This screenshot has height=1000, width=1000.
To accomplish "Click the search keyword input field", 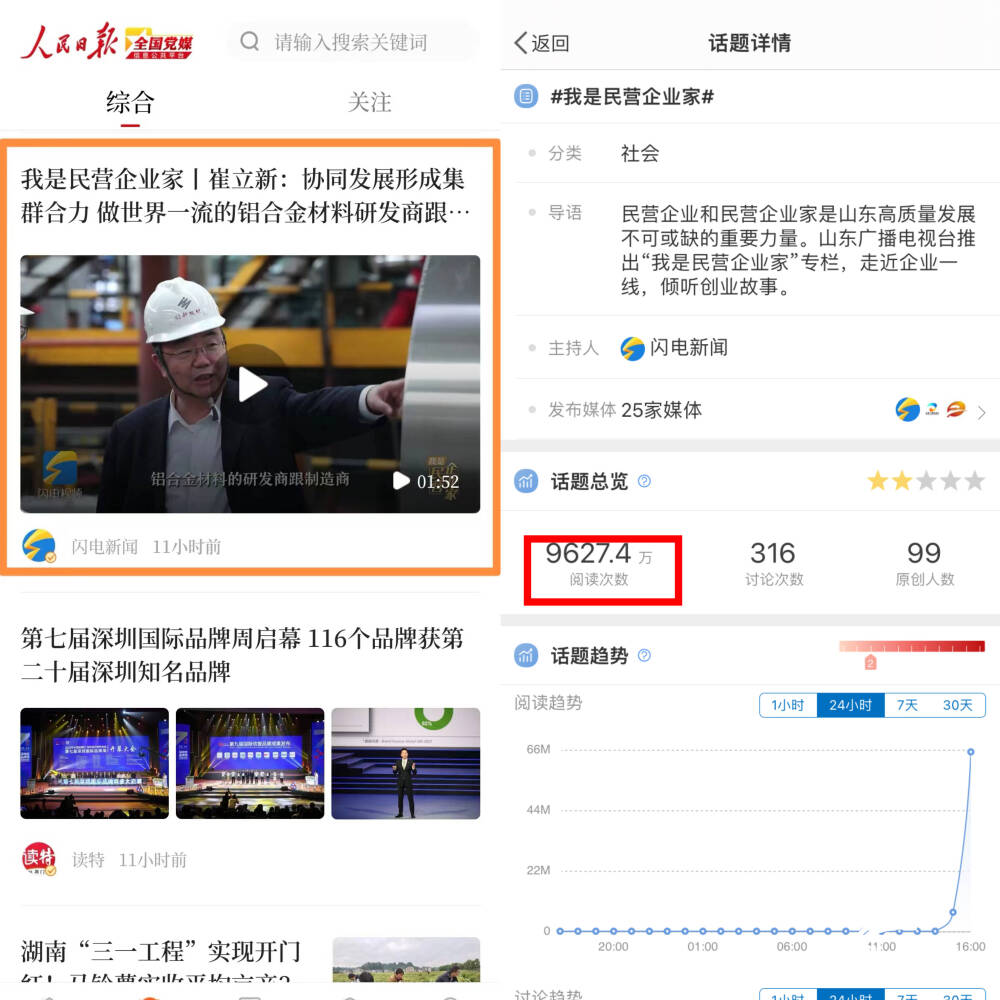I will [365, 42].
